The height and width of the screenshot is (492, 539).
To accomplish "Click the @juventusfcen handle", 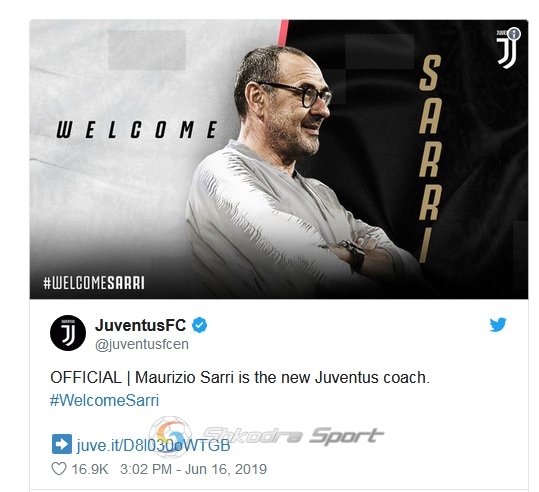I will [142, 344].
